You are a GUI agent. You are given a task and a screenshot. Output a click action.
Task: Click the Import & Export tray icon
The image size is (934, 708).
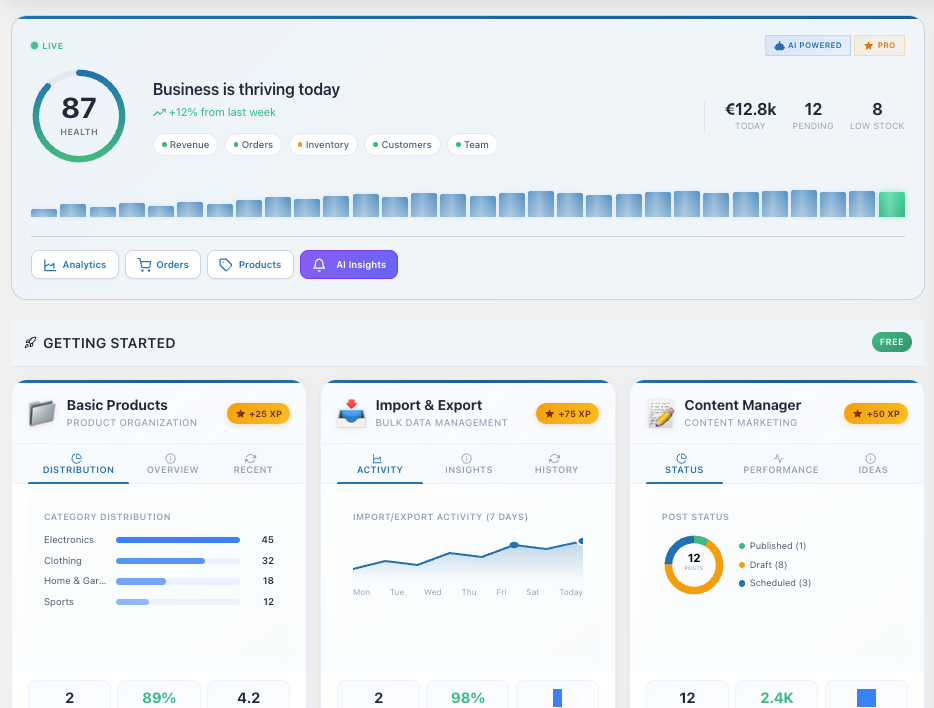[x=352, y=413]
